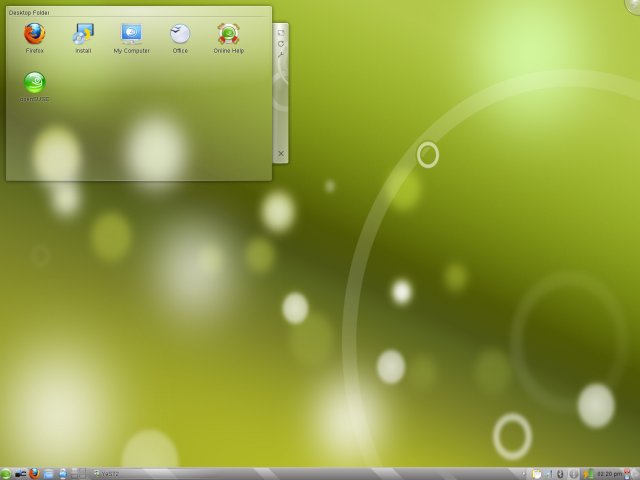Click the lock/logout buttons in the panel

pos(628,473)
